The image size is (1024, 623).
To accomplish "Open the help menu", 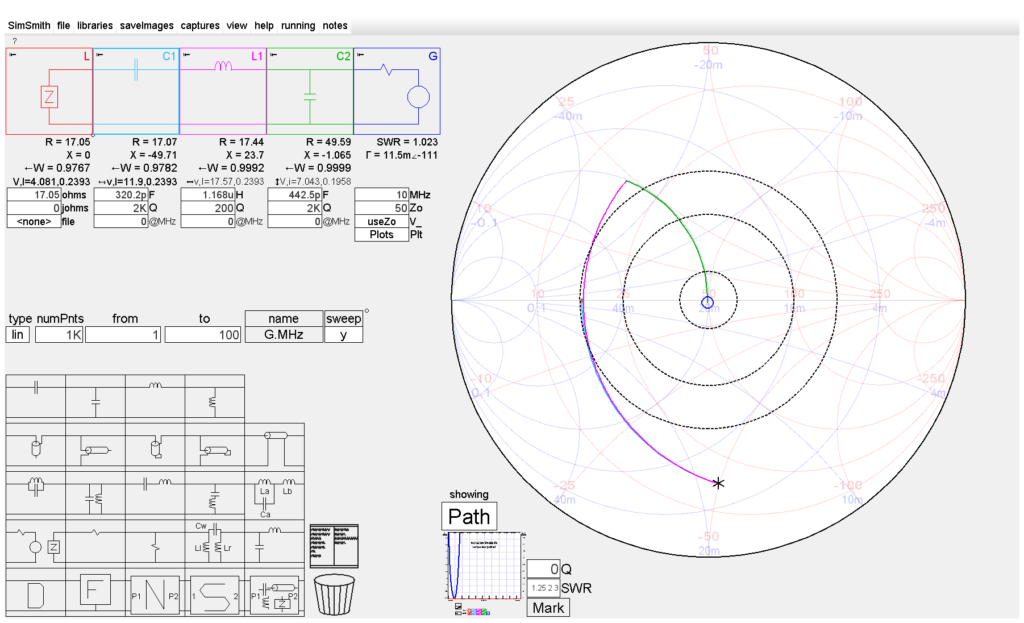I will pyautogui.click(x=264, y=25).
